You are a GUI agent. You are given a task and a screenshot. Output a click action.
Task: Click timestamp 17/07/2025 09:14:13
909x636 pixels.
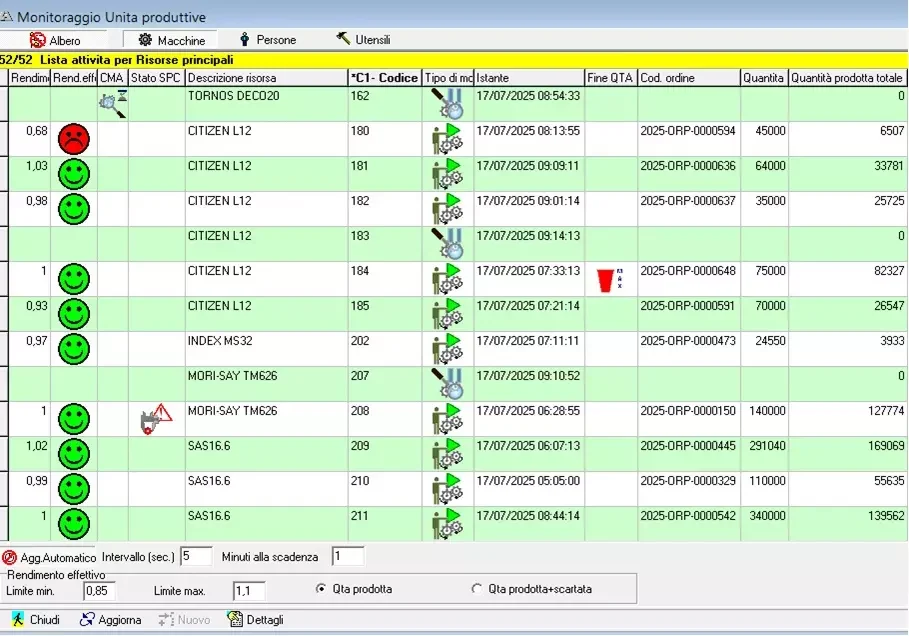(x=528, y=236)
